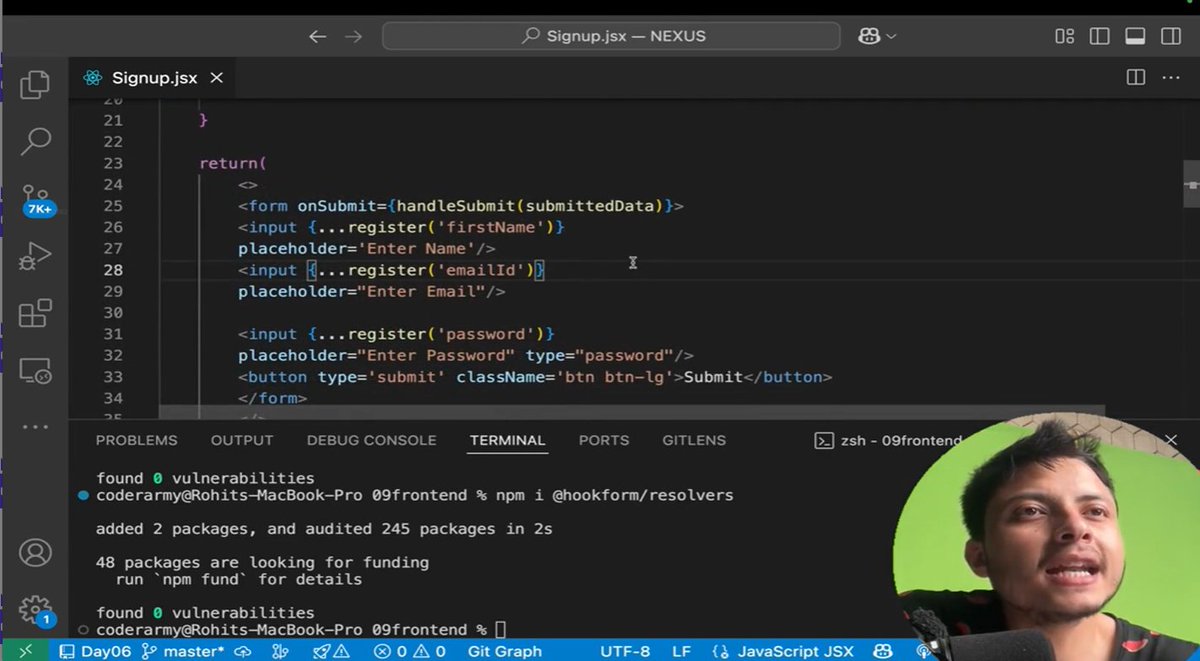Change end of line sequence LF
1200x661 pixels.
coord(681,651)
